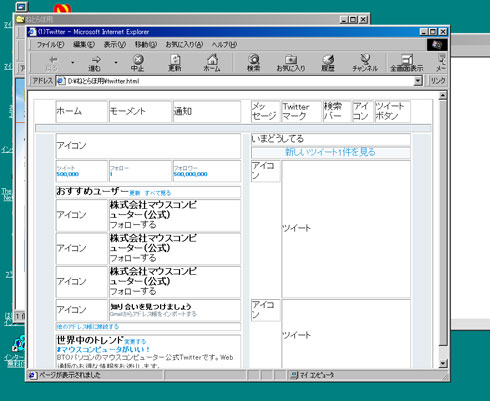Click the Forward (進む) toolbar icon
The image size is (490, 401).
point(95,63)
